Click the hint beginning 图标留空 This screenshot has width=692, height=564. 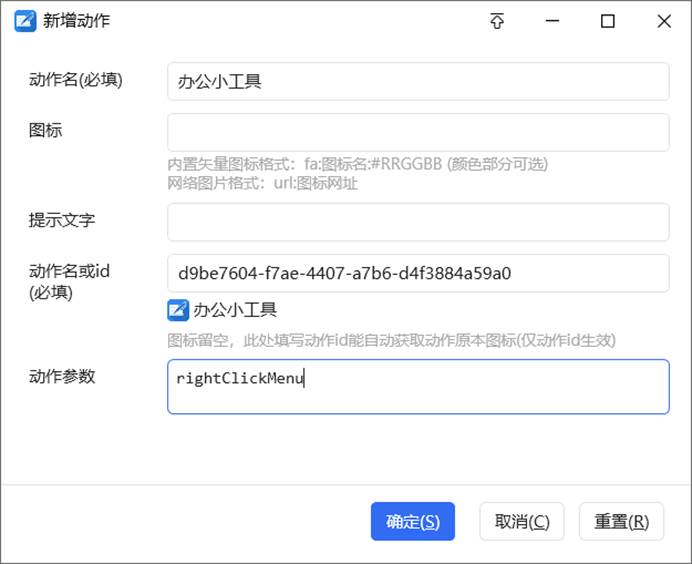[391, 340]
